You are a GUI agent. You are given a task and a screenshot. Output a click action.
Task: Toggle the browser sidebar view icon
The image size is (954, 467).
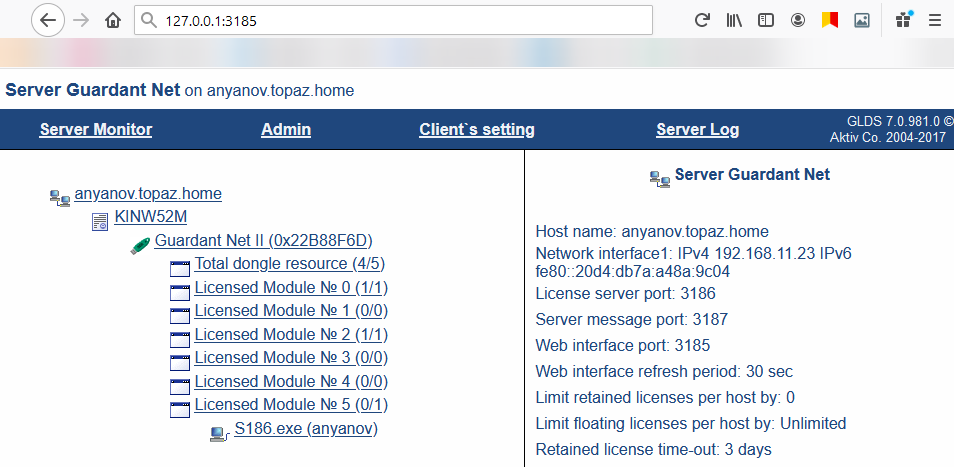(765, 20)
